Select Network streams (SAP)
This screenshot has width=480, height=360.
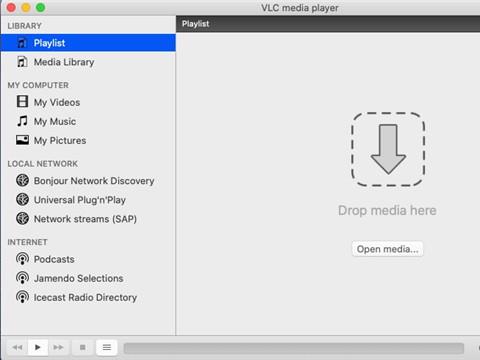click(88, 219)
